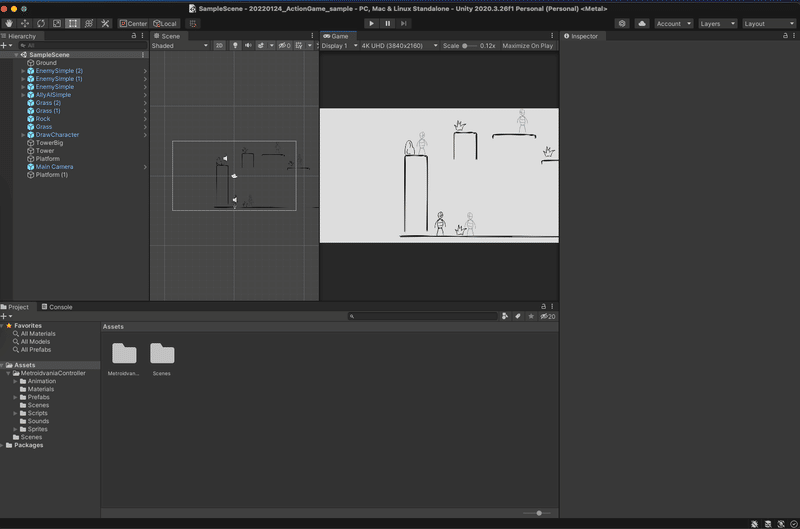800x529 pixels.
Task: Open Game view options menu
Action: [552, 36]
